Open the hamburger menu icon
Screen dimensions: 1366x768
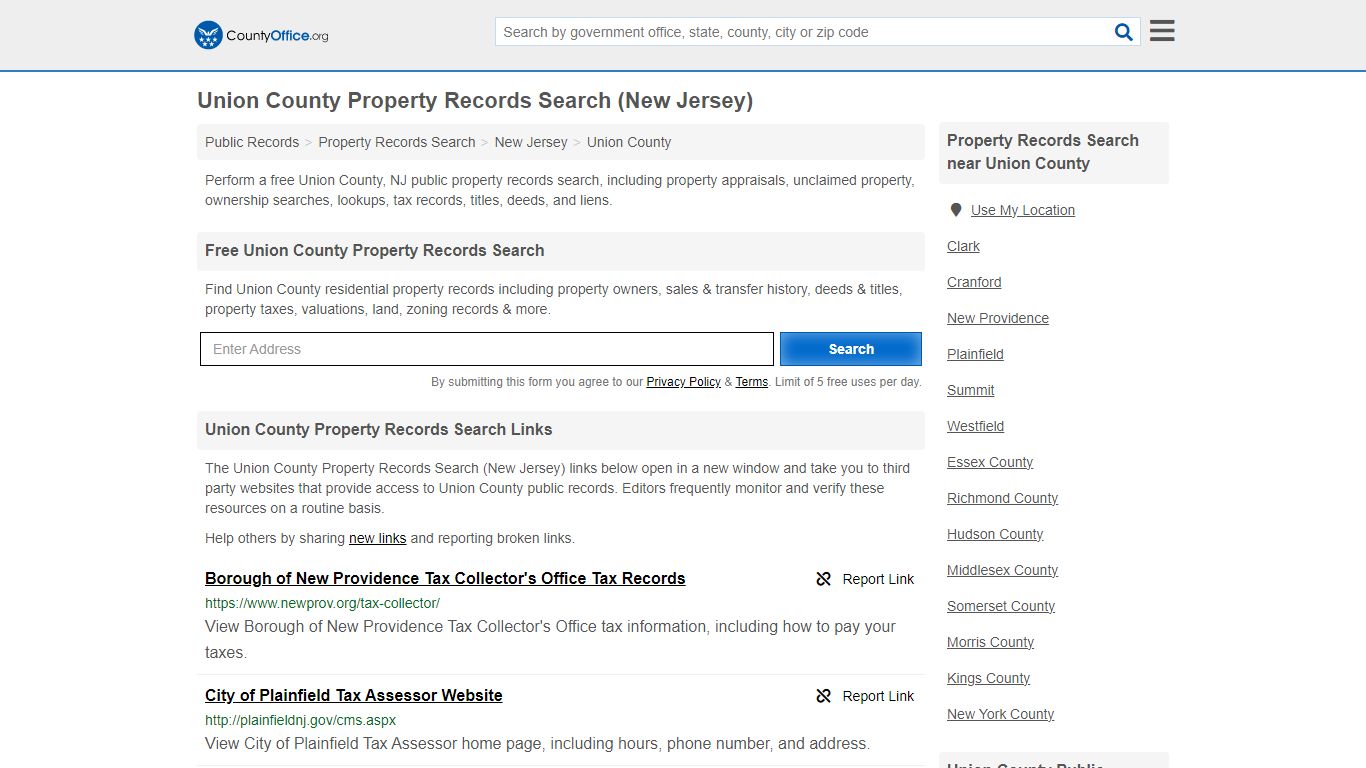1162,31
